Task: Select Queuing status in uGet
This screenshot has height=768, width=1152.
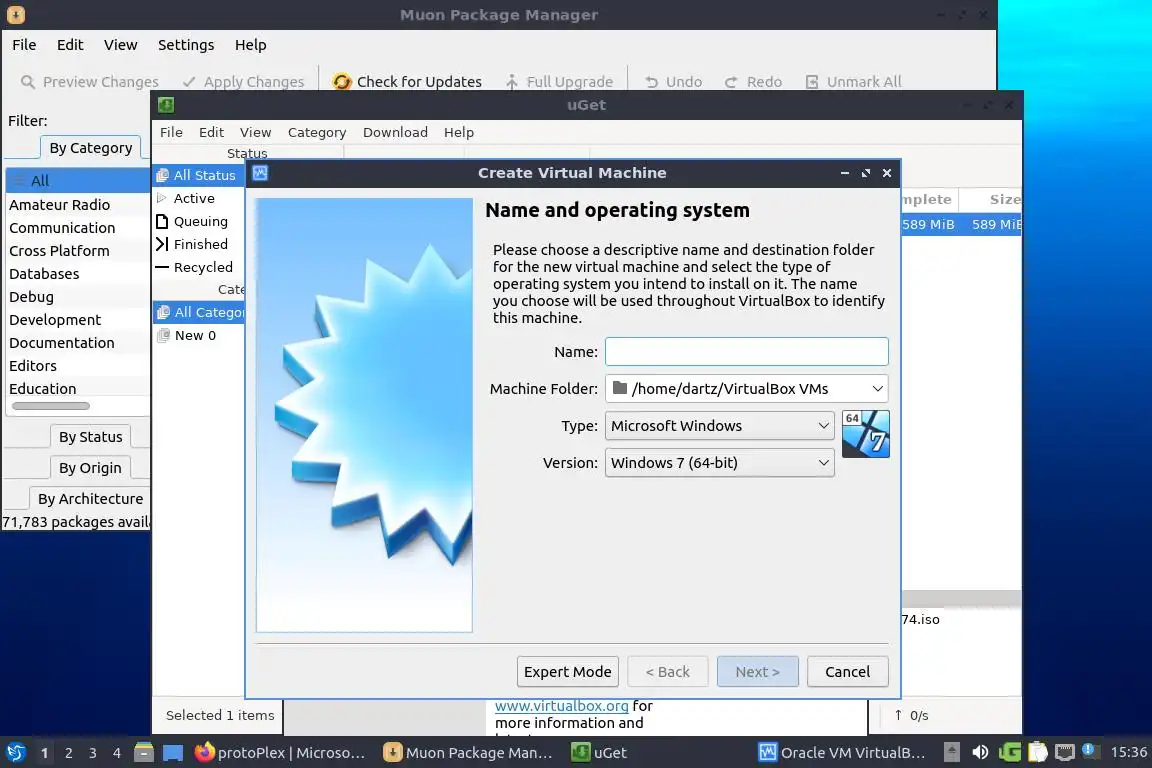Action: [199, 221]
